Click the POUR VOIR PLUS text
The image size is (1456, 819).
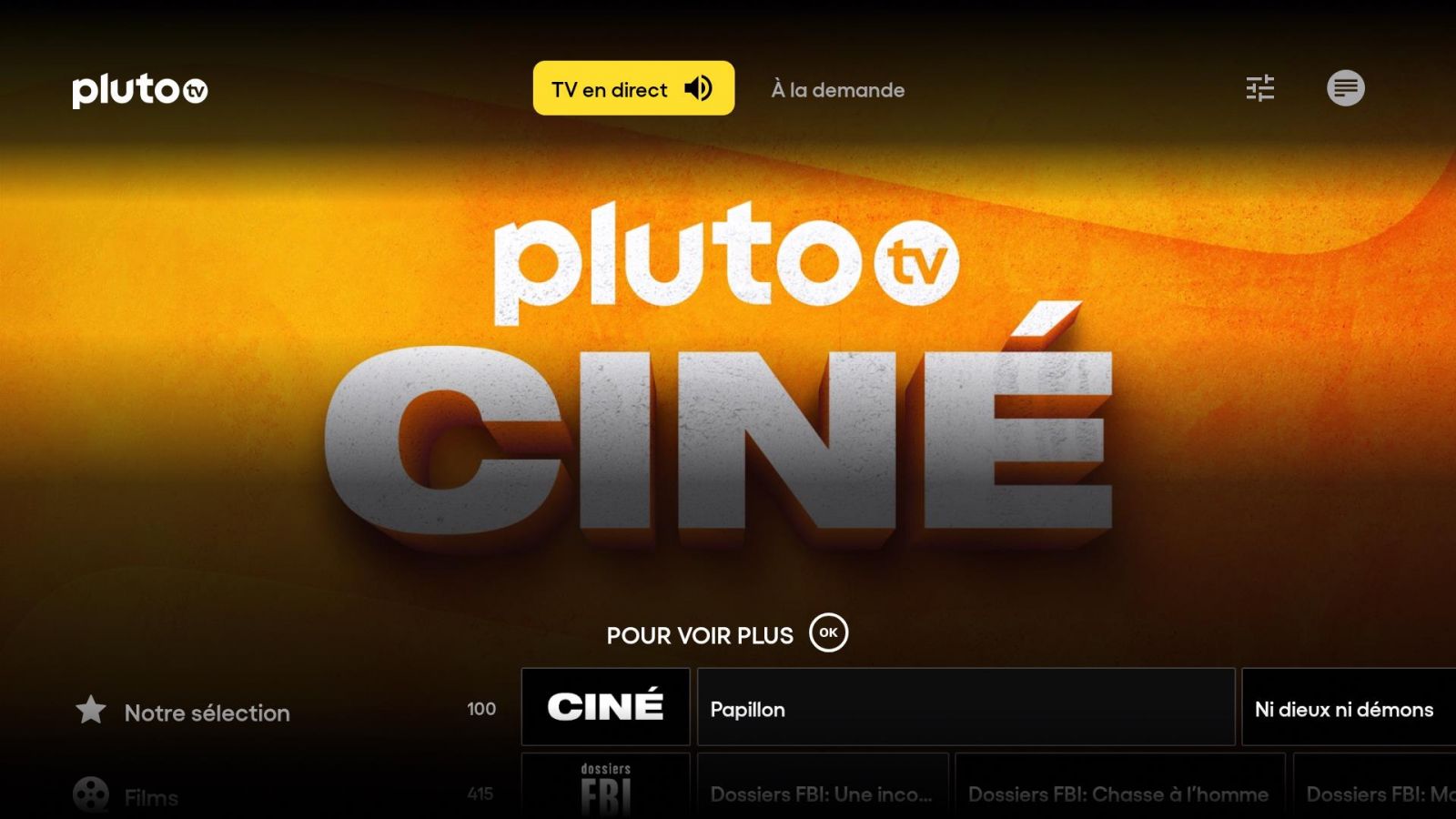[x=700, y=635]
